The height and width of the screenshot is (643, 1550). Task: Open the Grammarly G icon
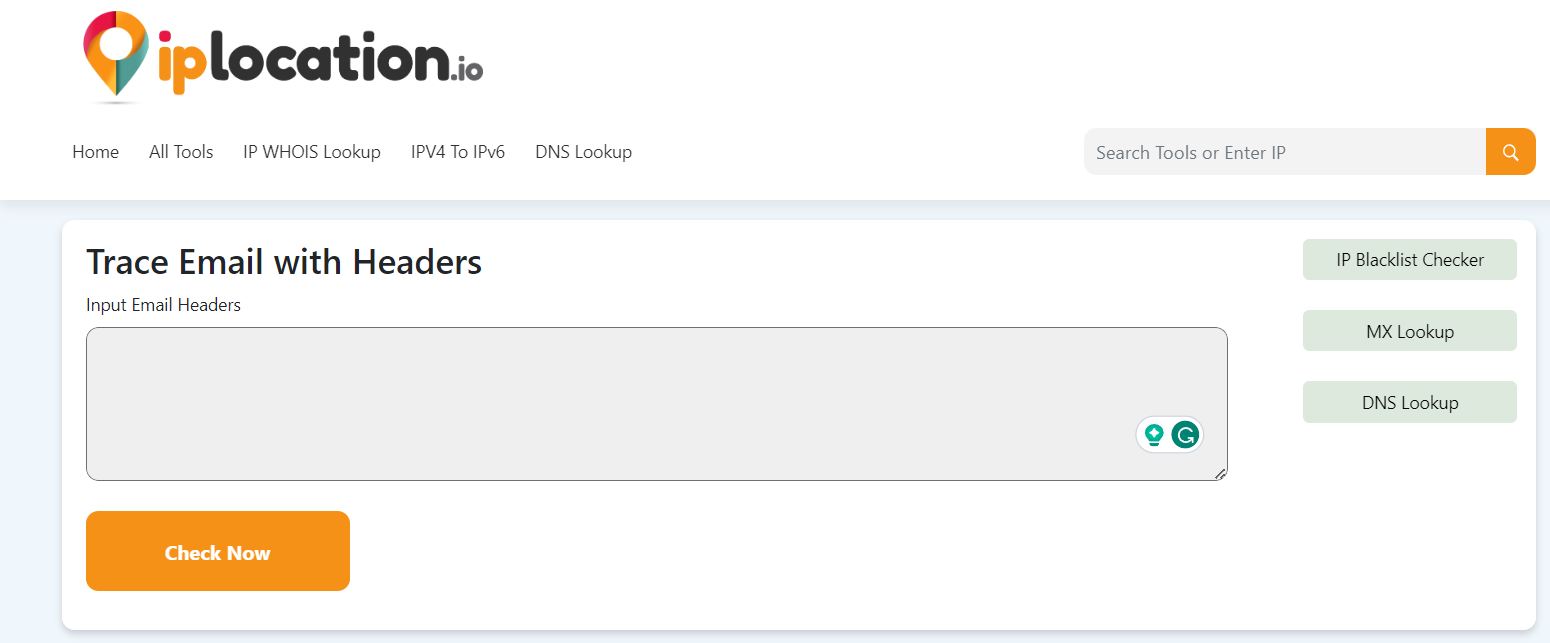[1185, 435]
